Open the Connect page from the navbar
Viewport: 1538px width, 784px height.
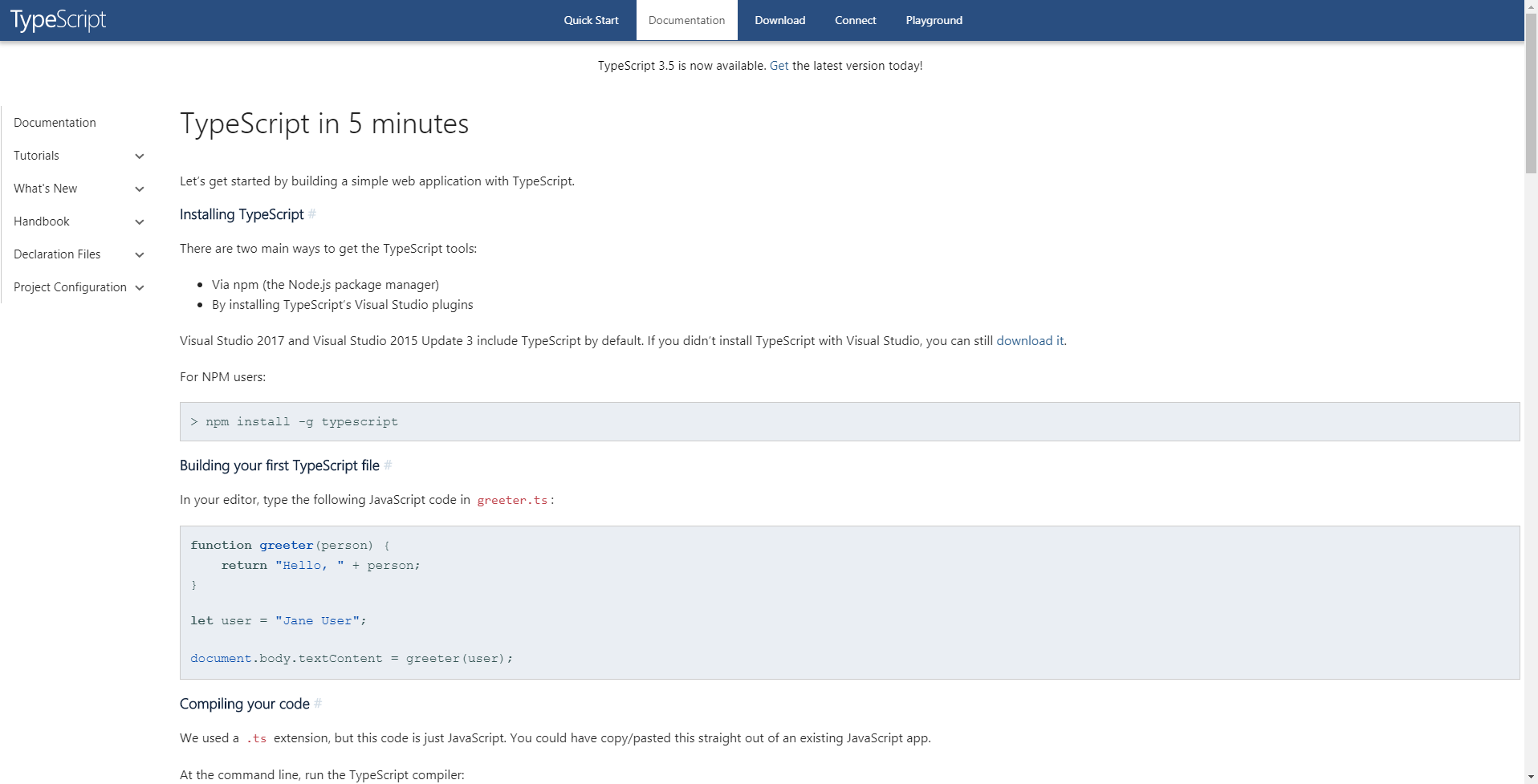click(x=855, y=19)
